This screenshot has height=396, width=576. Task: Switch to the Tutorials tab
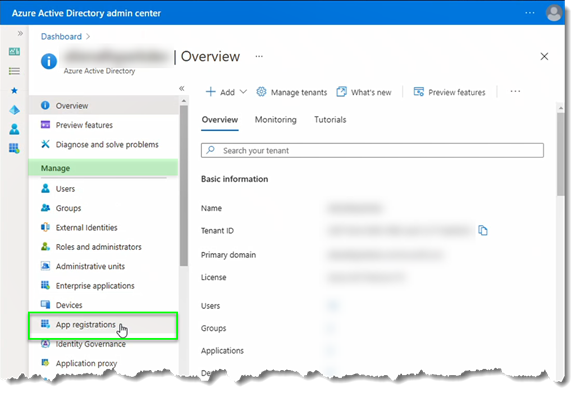(330, 120)
